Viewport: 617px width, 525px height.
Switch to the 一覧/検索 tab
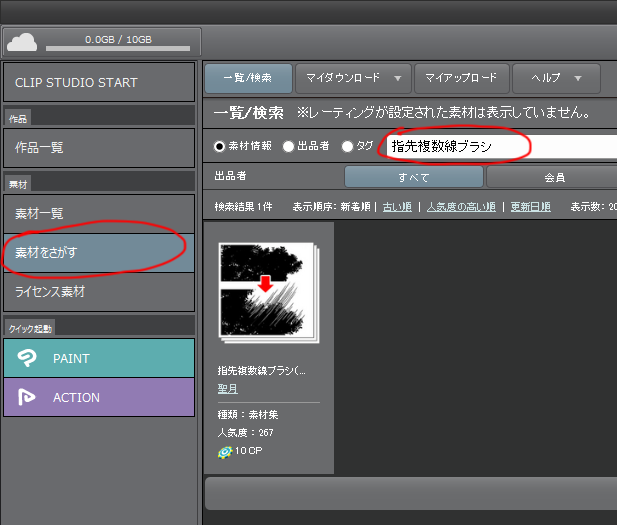click(x=248, y=78)
